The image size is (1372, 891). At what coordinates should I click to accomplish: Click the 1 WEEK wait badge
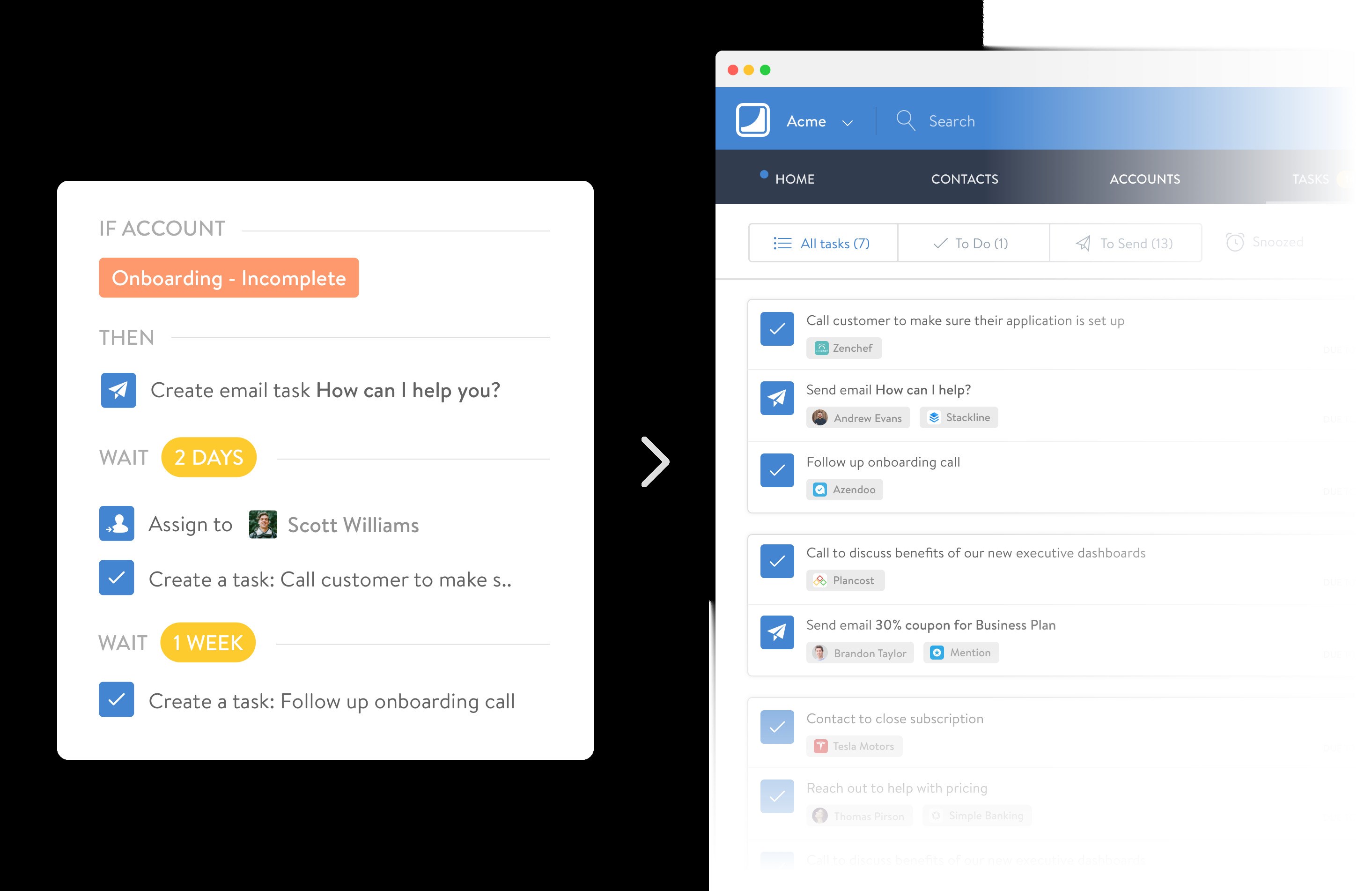click(x=207, y=642)
